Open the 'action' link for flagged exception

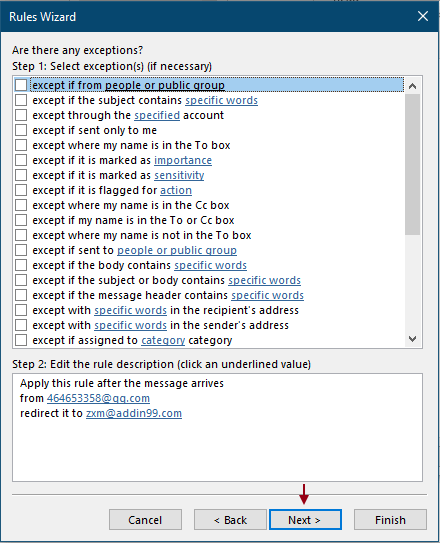(176, 190)
